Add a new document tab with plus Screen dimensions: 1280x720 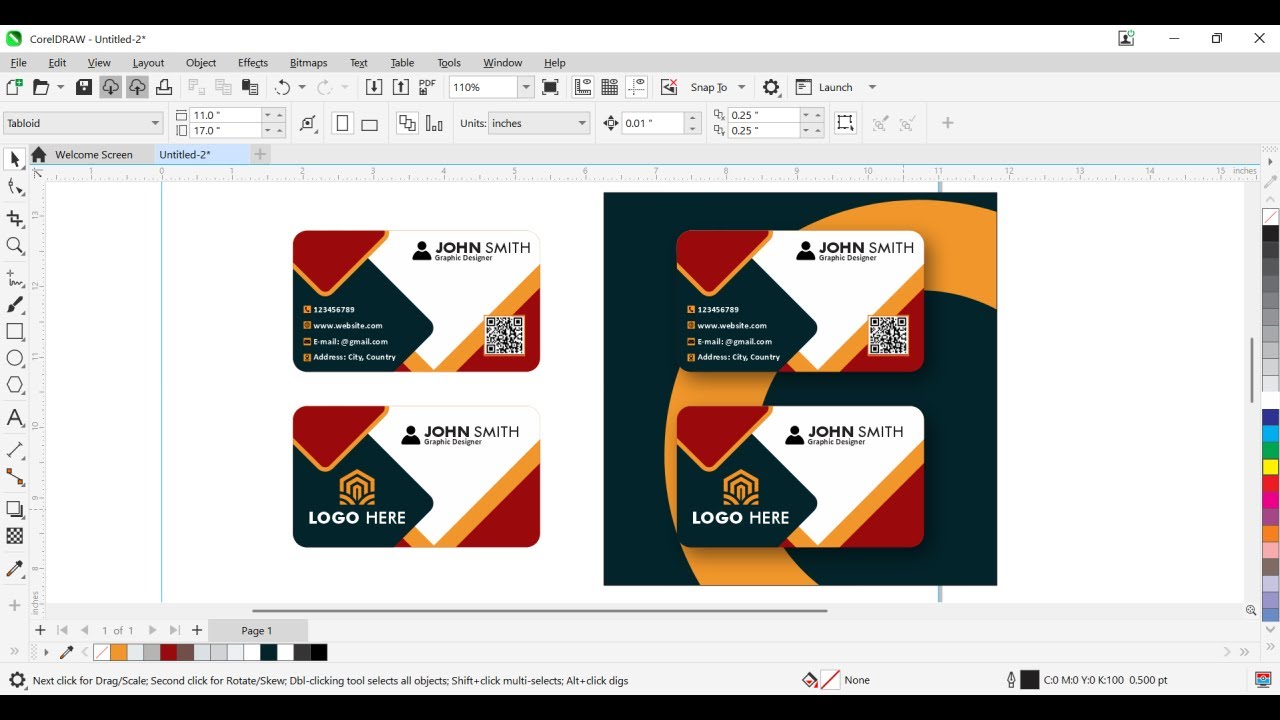click(x=260, y=154)
